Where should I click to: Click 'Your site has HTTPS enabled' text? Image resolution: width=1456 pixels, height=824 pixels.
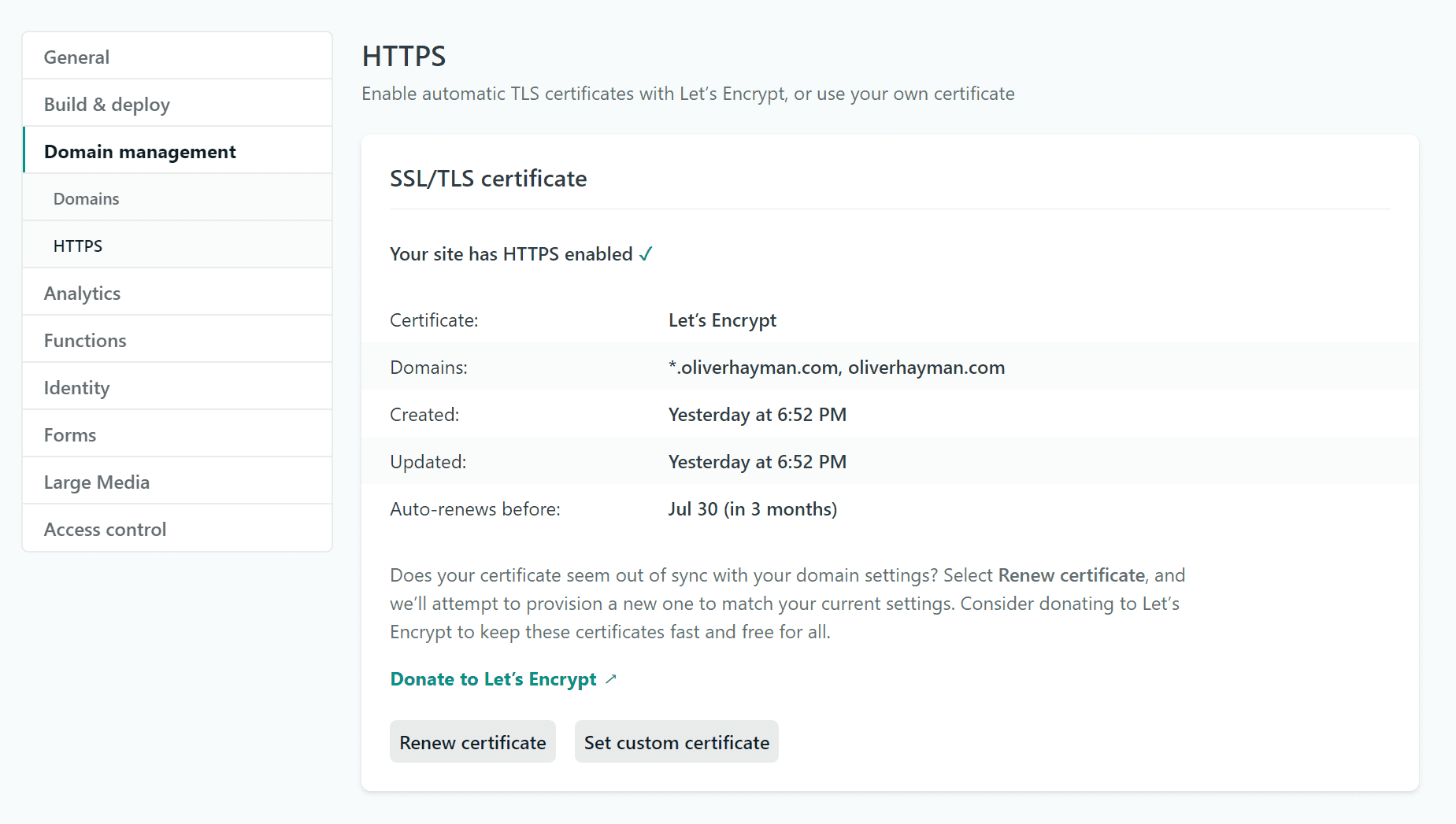point(511,254)
